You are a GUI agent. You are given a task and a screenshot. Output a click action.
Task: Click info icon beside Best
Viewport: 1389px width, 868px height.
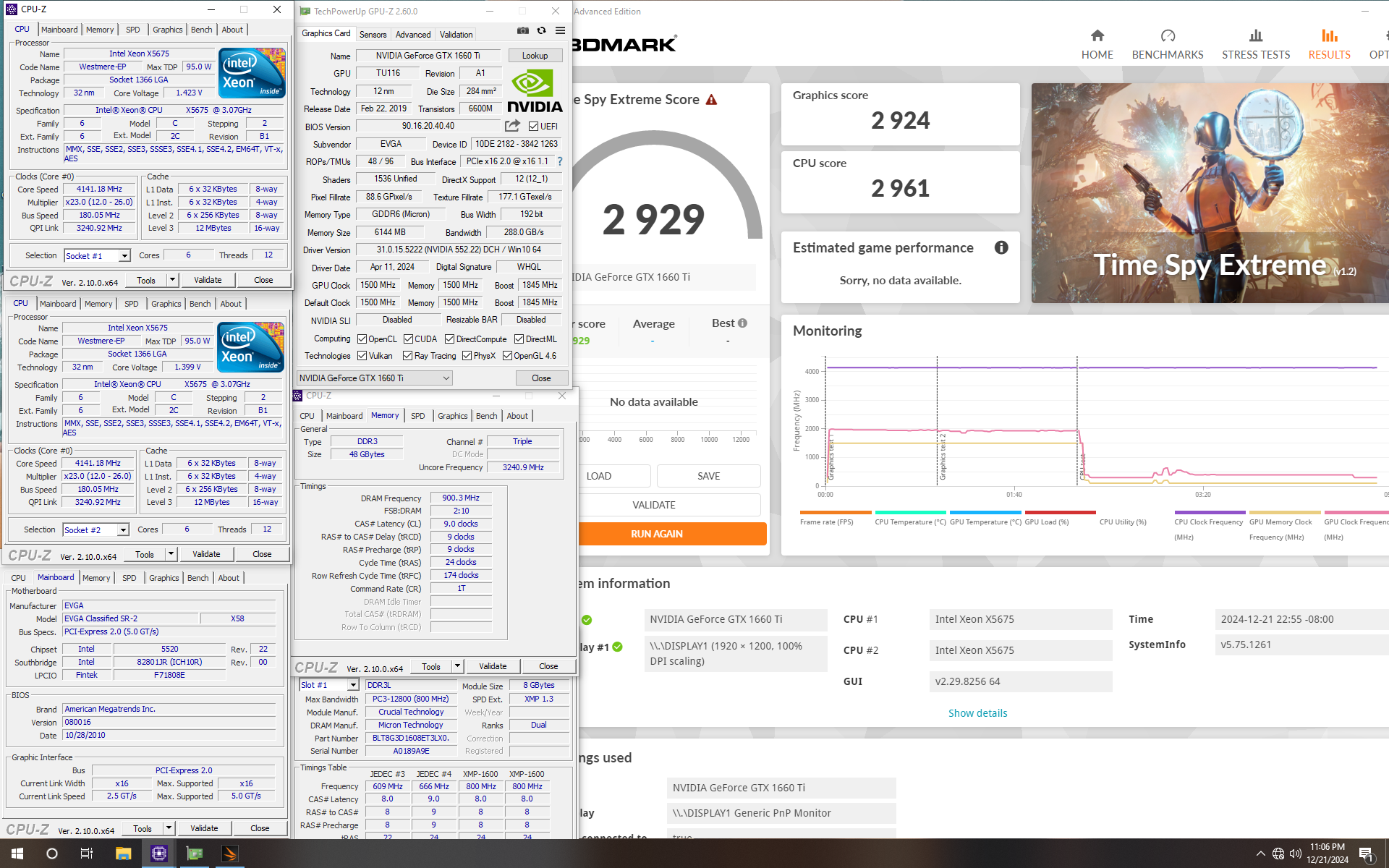(742, 323)
